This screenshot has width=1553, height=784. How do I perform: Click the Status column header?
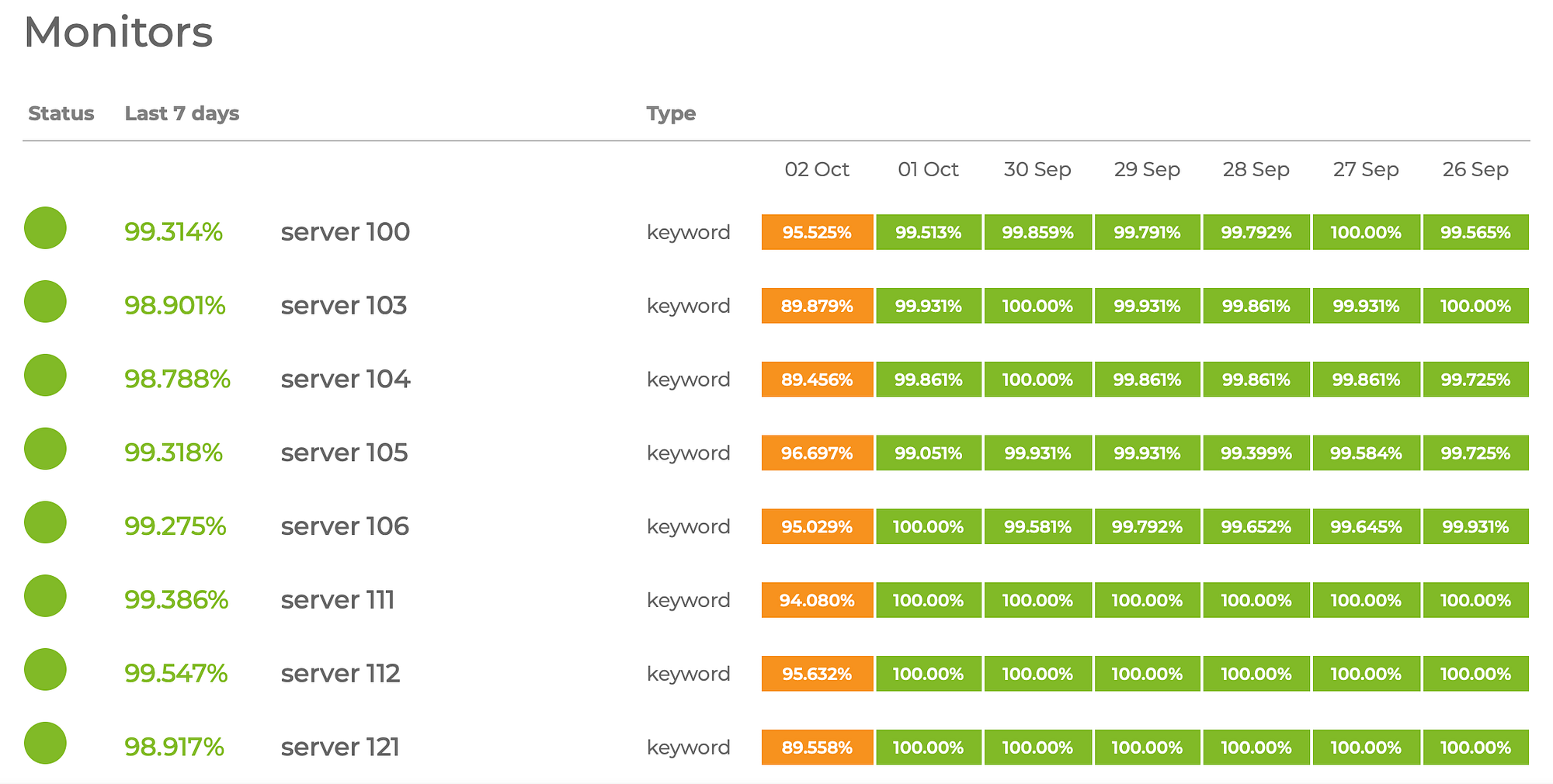point(61,113)
